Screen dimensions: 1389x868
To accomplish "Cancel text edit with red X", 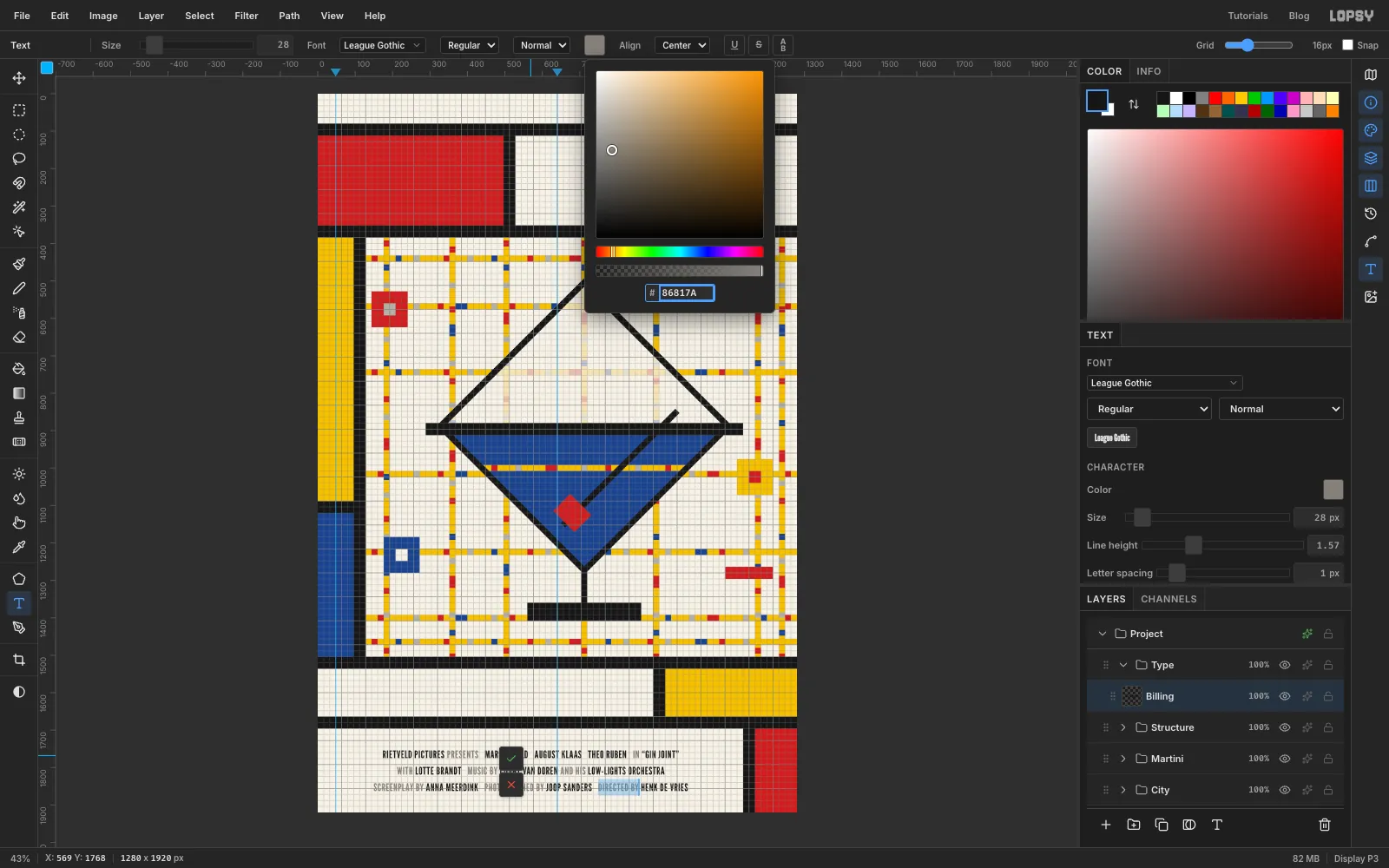I will click(511, 785).
